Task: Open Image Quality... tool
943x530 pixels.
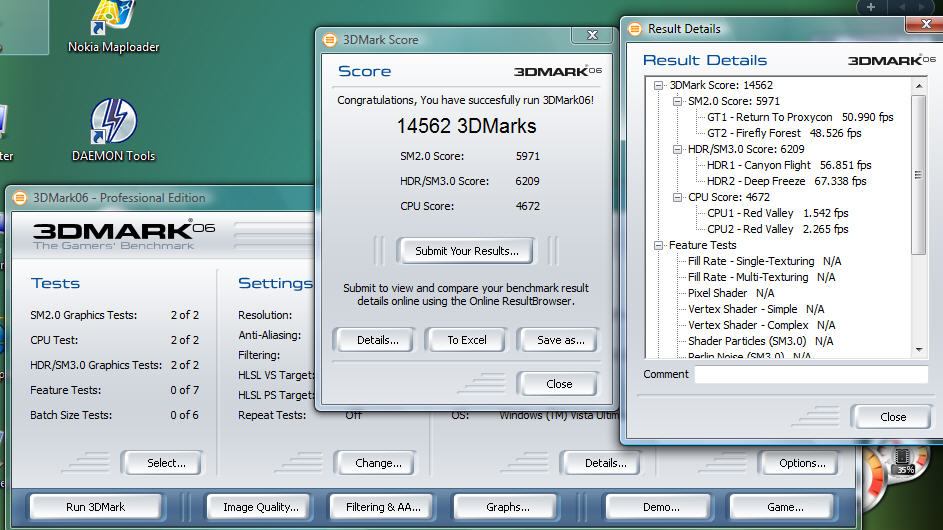Action: (260, 507)
